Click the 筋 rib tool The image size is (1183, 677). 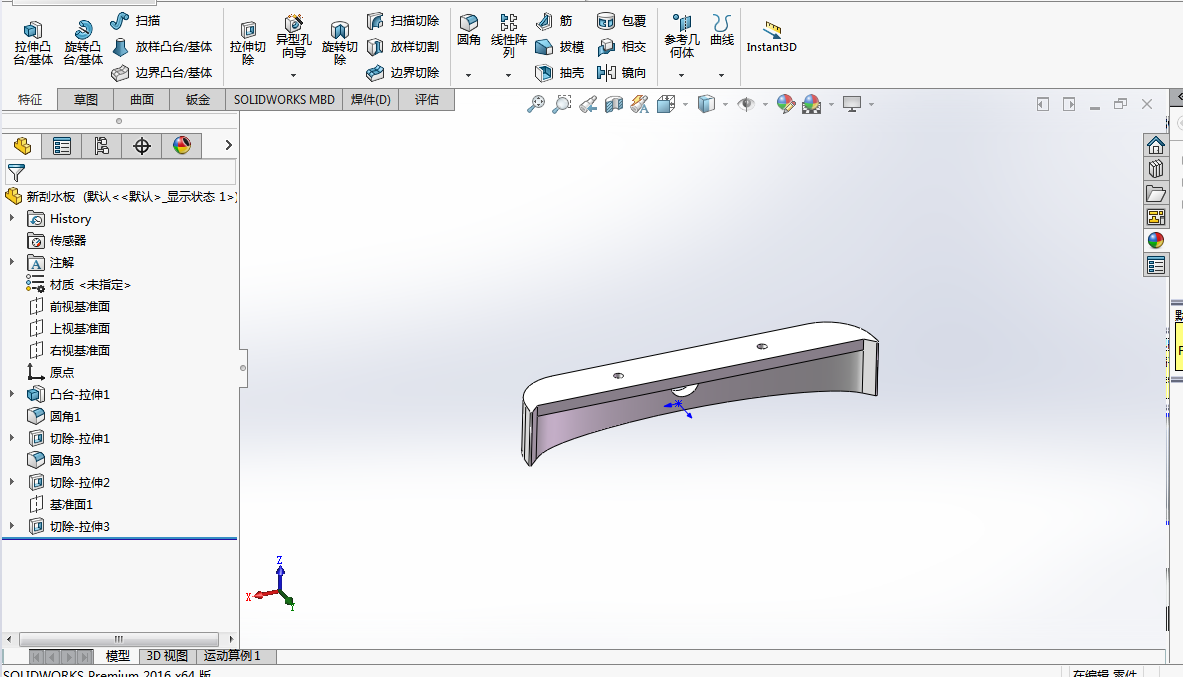[555, 21]
